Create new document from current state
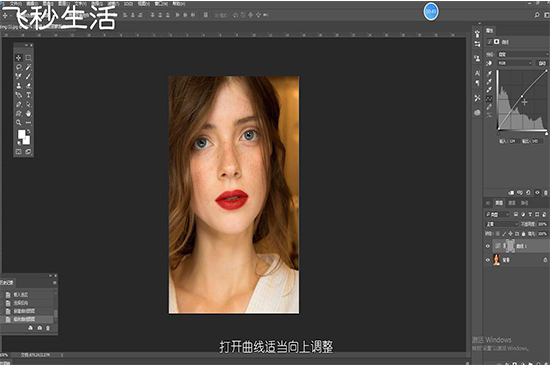This screenshot has height=365, width=550. [x=31, y=328]
